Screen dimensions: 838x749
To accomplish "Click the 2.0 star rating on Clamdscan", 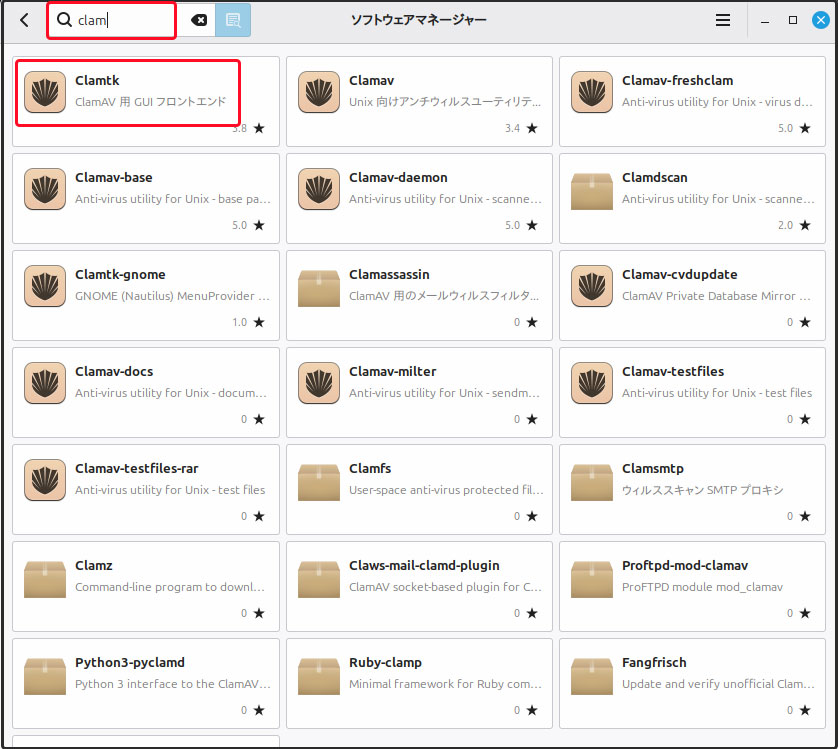I will click(794, 225).
